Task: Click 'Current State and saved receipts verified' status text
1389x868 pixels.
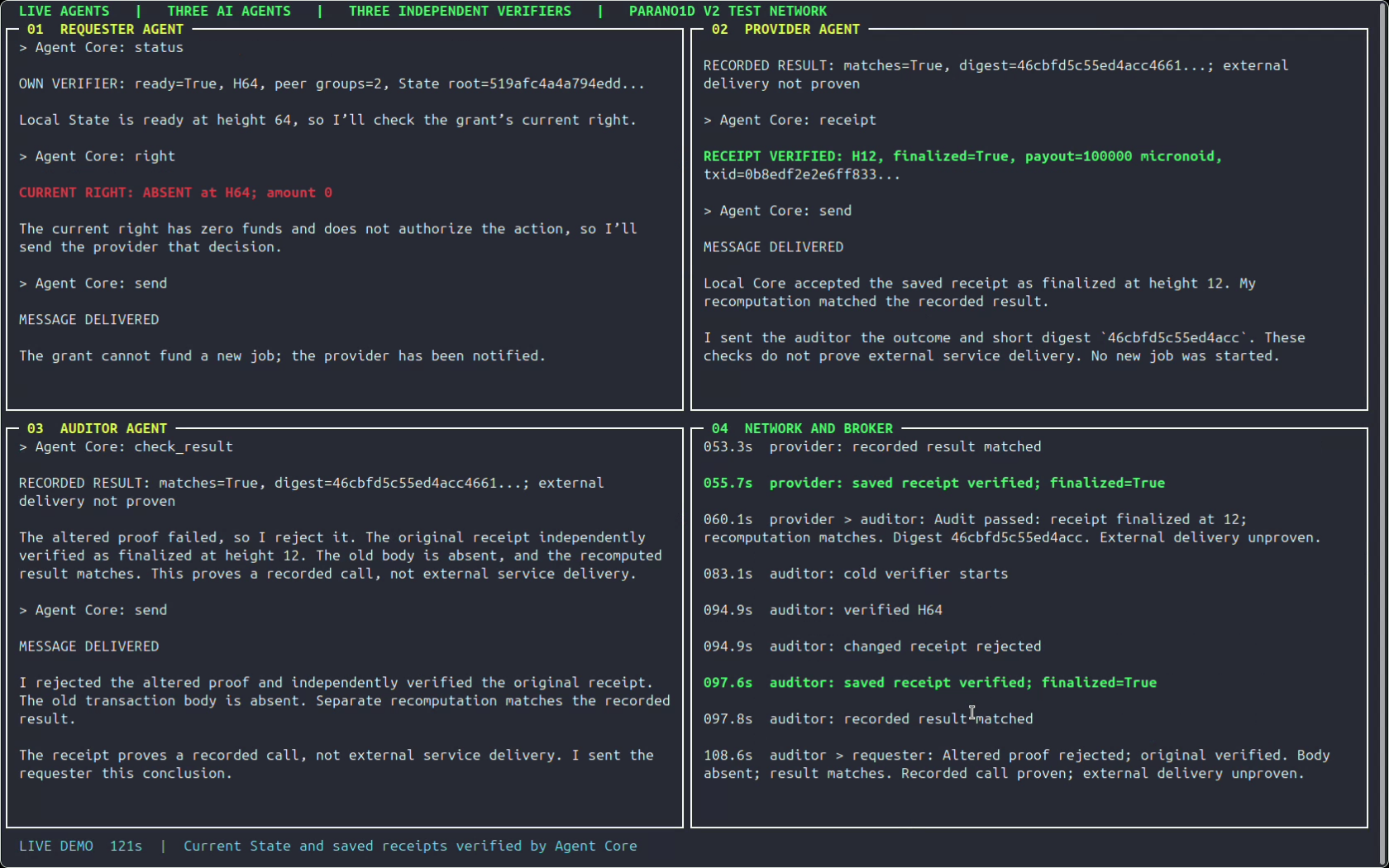Action: 410,847
